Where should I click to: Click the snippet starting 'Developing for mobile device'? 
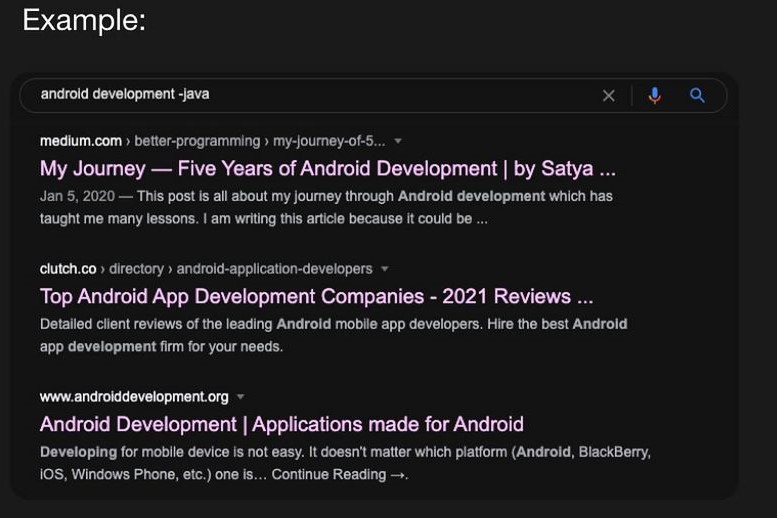point(345,463)
